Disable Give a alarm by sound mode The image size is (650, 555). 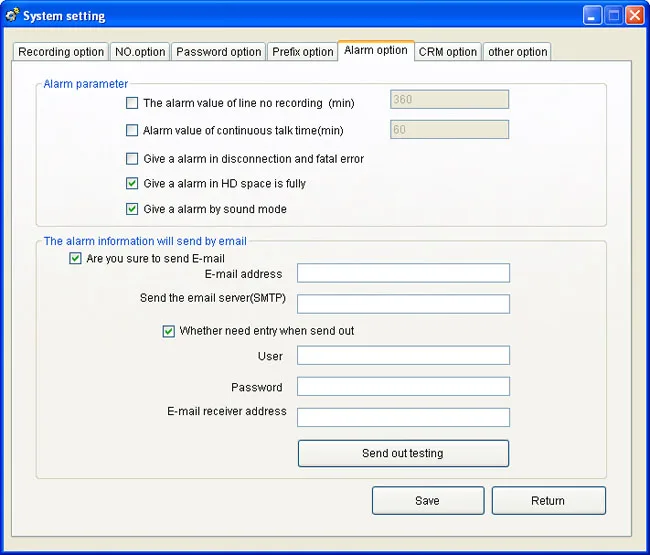(x=132, y=209)
